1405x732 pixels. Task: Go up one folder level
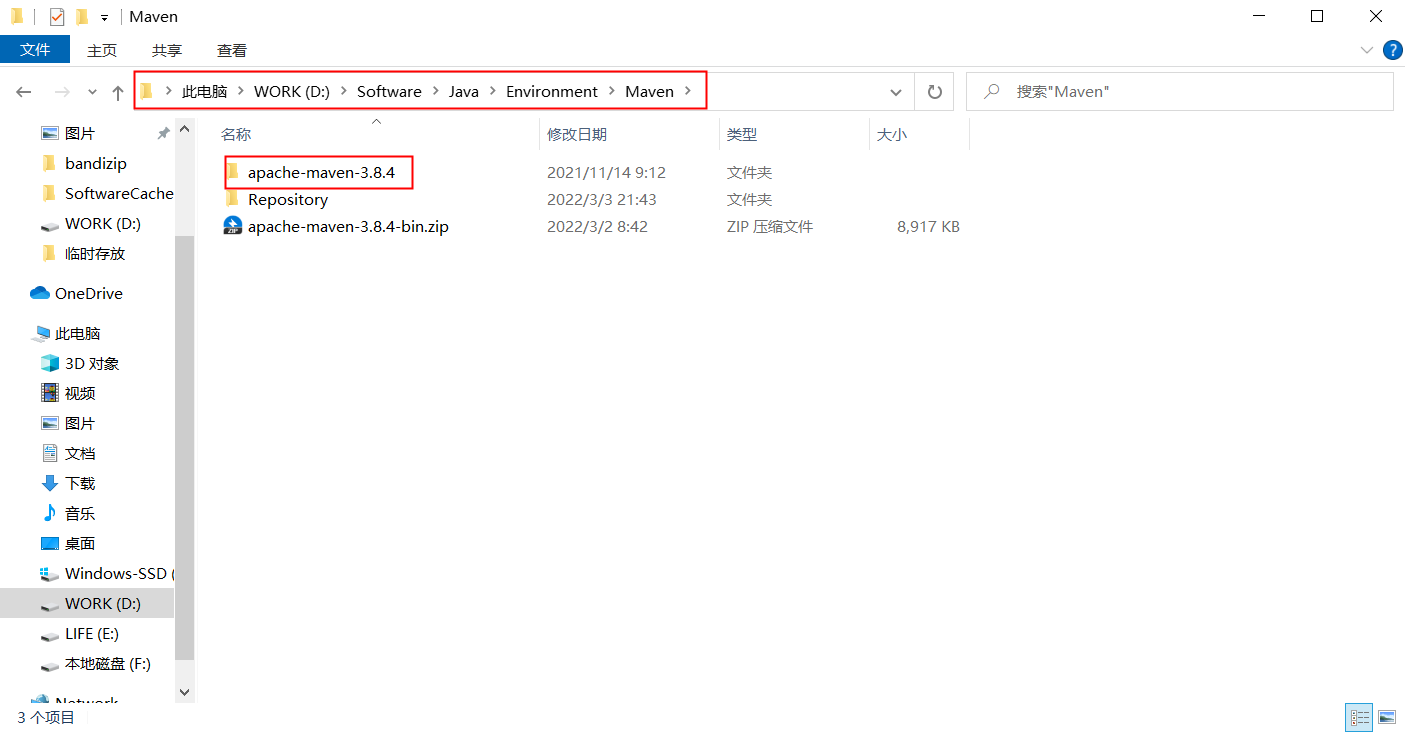tap(118, 92)
